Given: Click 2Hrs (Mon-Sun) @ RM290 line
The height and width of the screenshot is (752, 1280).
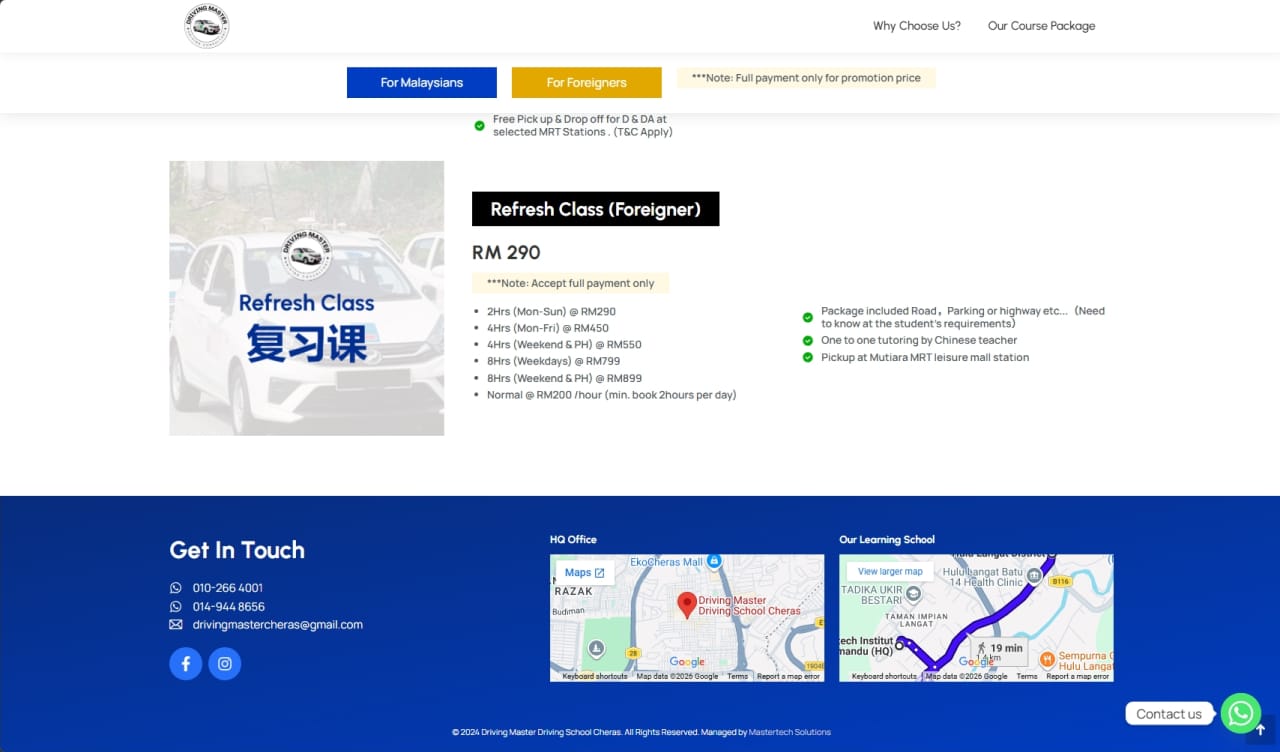Looking at the screenshot, I should (551, 312).
